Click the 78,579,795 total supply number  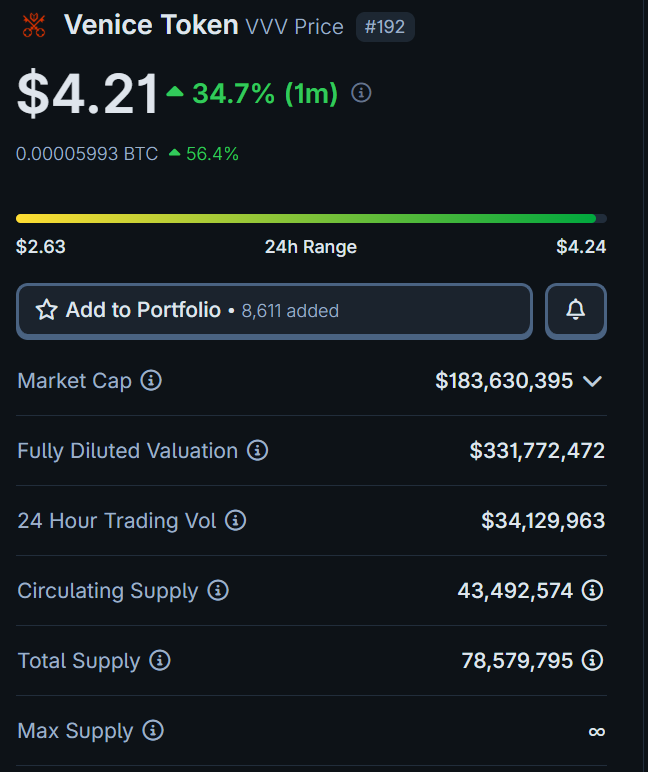coord(518,660)
